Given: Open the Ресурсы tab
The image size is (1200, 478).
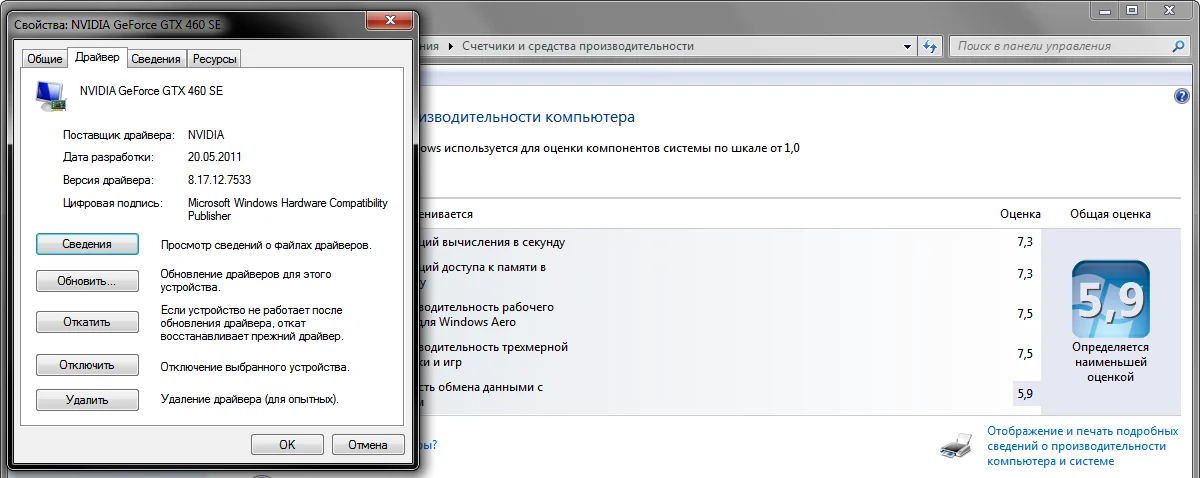Looking at the screenshot, I should [215, 59].
